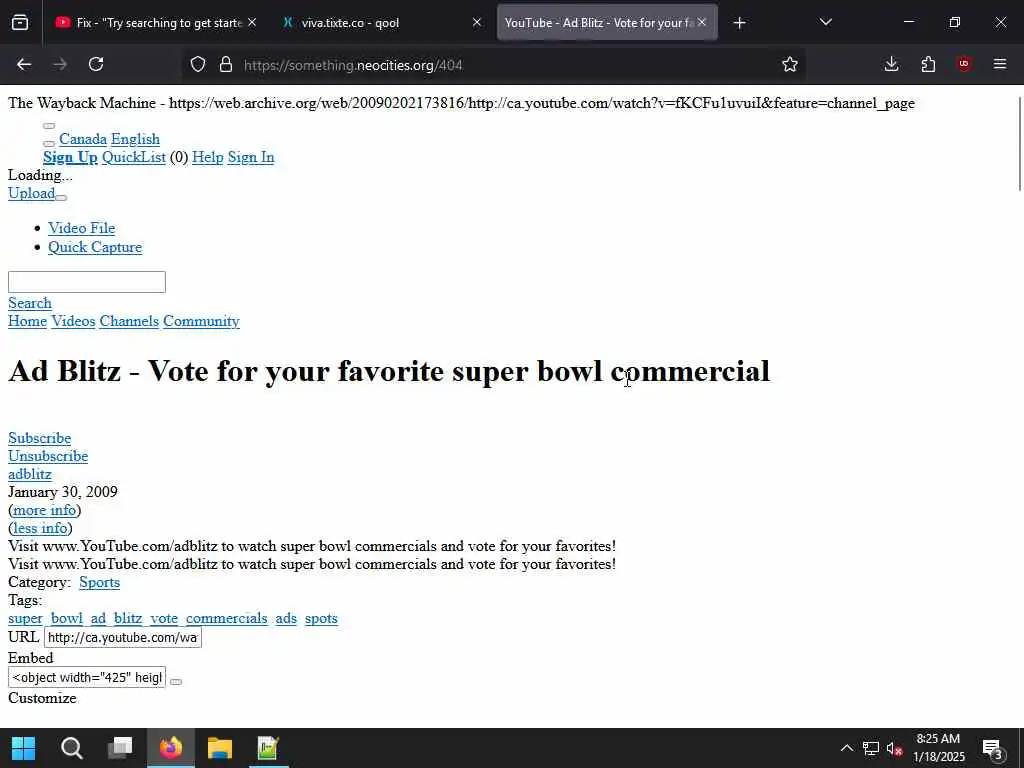This screenshot has width=1024, height=768.
Task: Expand description with 'more info'
Action: (x=44, y=510)
